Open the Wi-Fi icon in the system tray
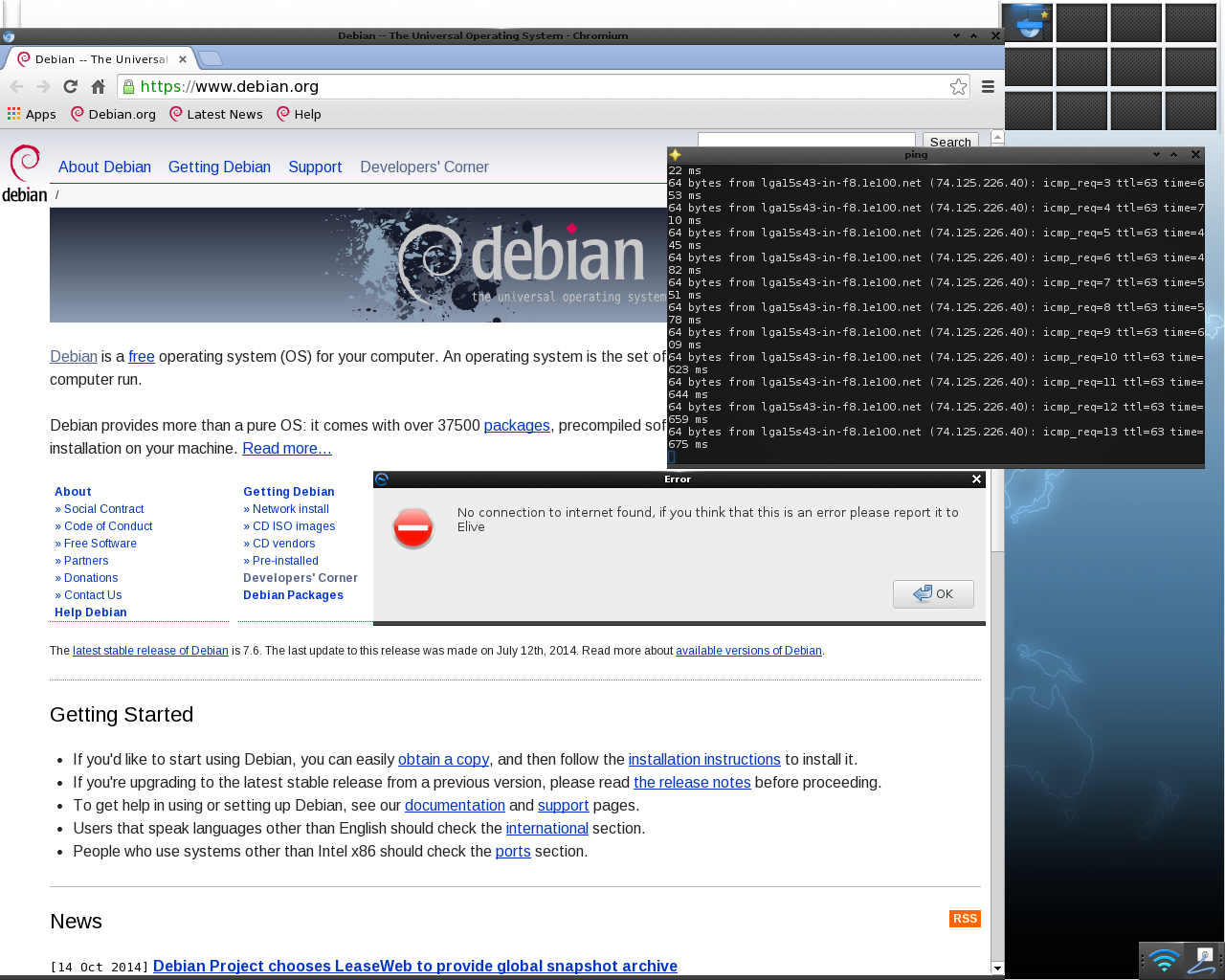 pos(1163,960)
